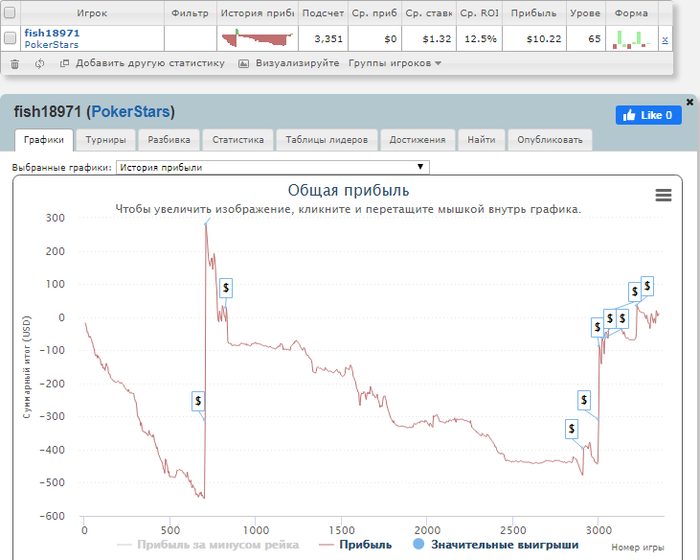Tick the fish18971 row checkbox
The width and height of the screenshot is (700, 560).
pos(9,38)
